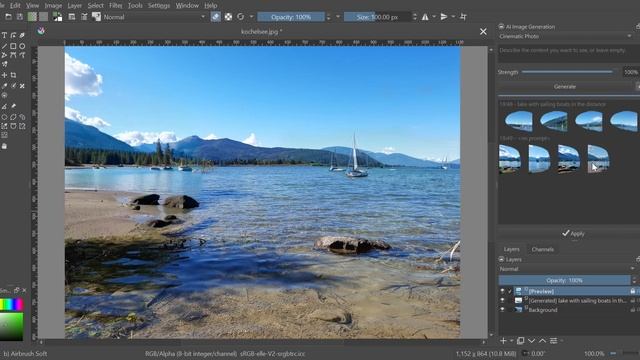The width and height of the screenshot is (640, 360).
Task: Pick a hue from the rainbow strip
Action: point(11,304)
